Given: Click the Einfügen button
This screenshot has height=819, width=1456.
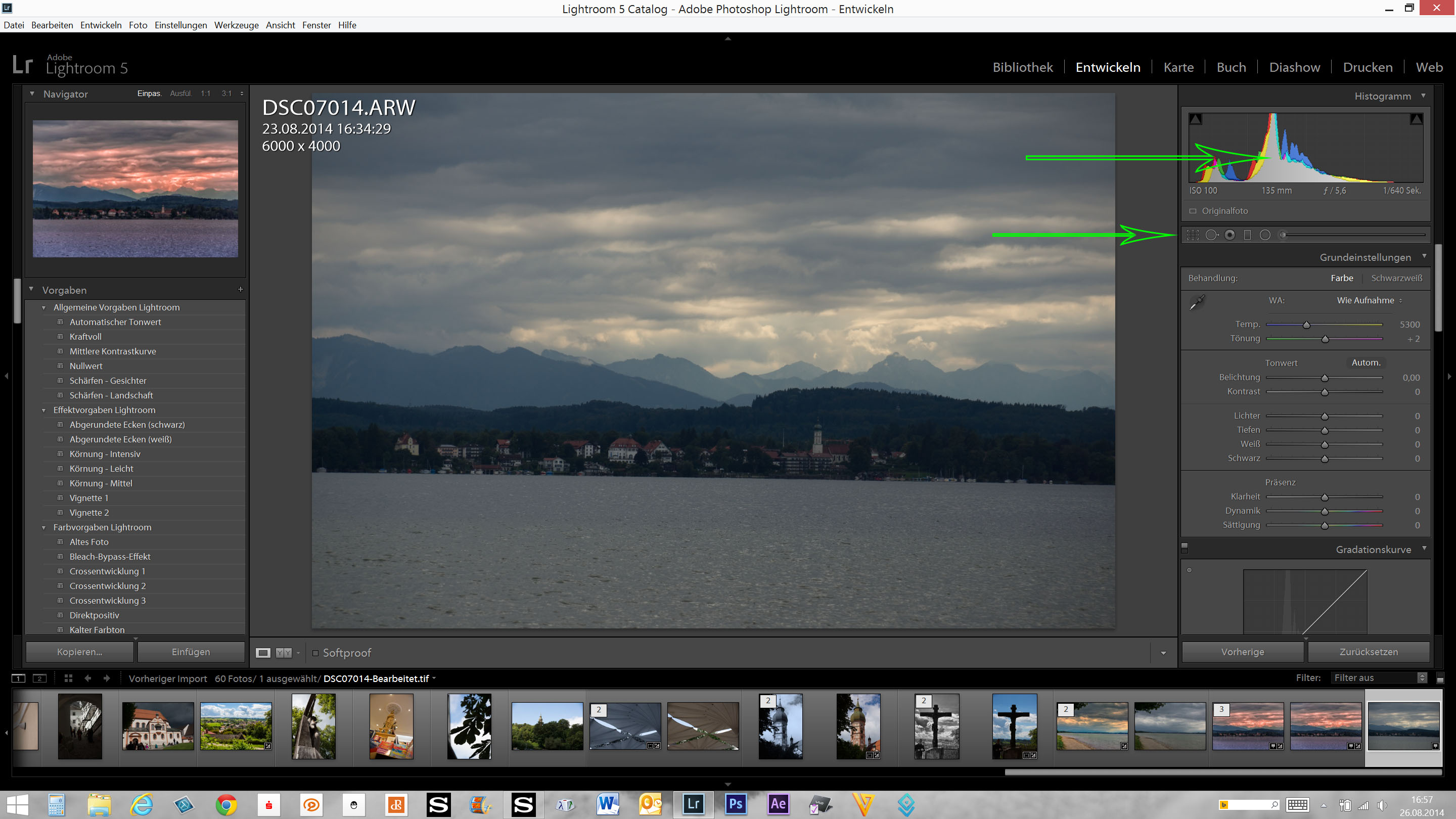Looking at the screenshot, I should [x=191, y=652].
